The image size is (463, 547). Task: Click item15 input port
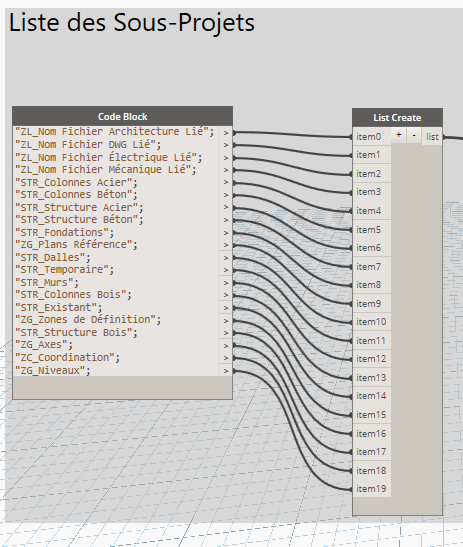[x=372, y=414]
